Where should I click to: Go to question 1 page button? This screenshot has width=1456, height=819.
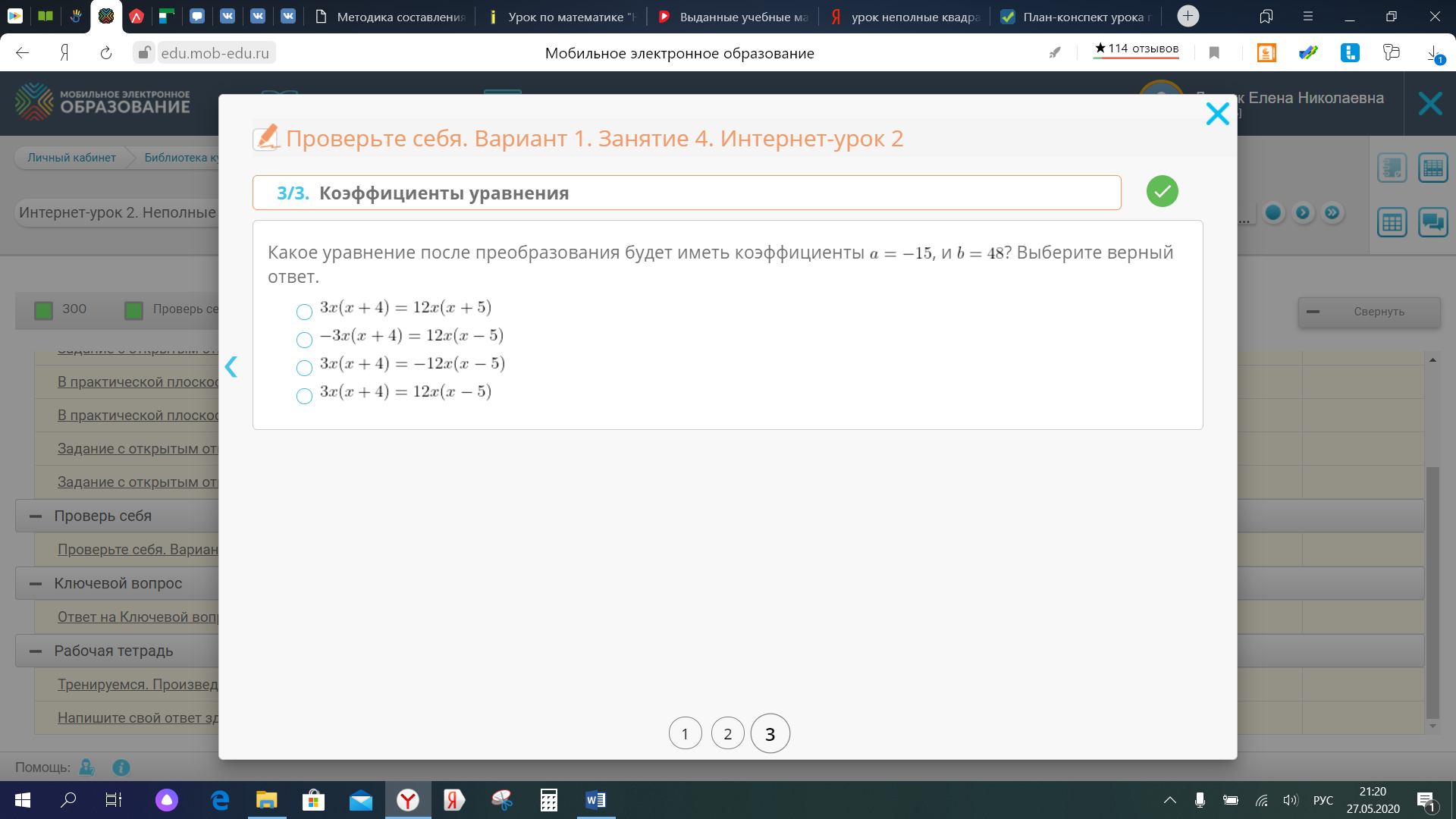point(685,733)
